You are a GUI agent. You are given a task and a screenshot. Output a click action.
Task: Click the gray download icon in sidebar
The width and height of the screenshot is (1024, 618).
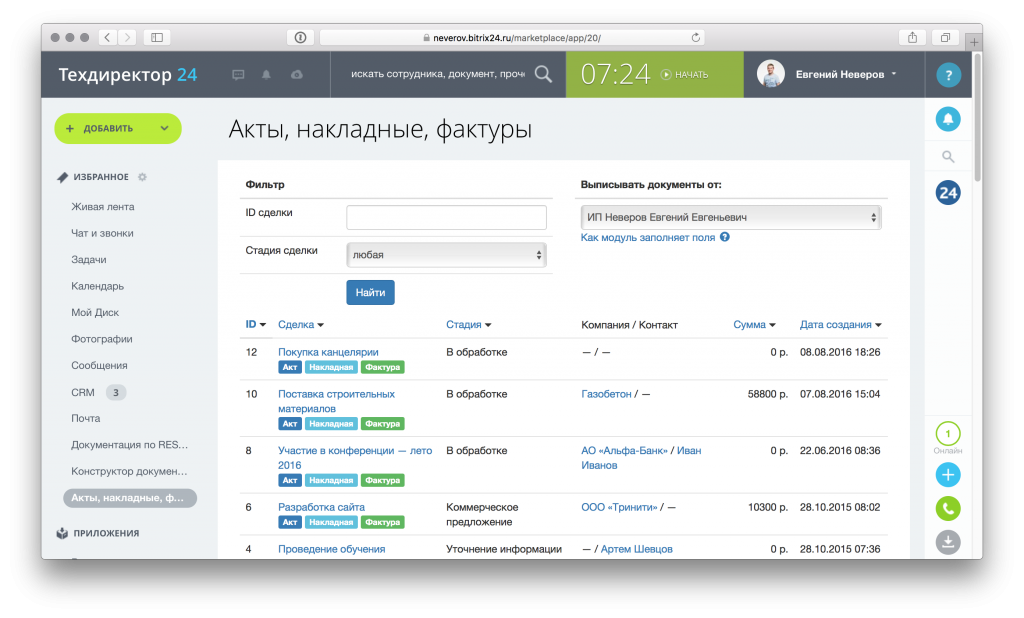pyautogui.click(x=948, y=542)
